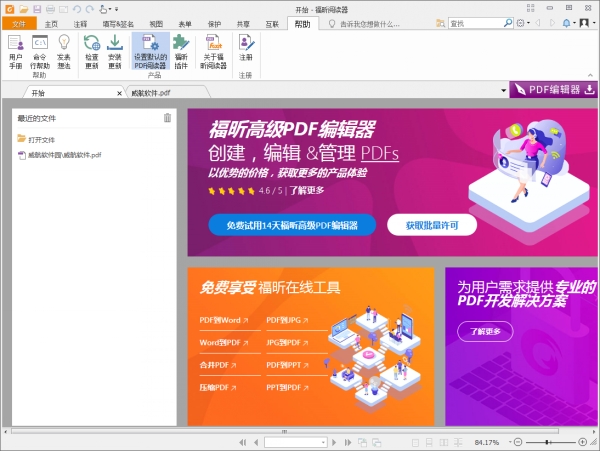Switch to the Share (共享) tab
Image resolution: width=600 pixels, height=451 pixels.
(243, 24)
